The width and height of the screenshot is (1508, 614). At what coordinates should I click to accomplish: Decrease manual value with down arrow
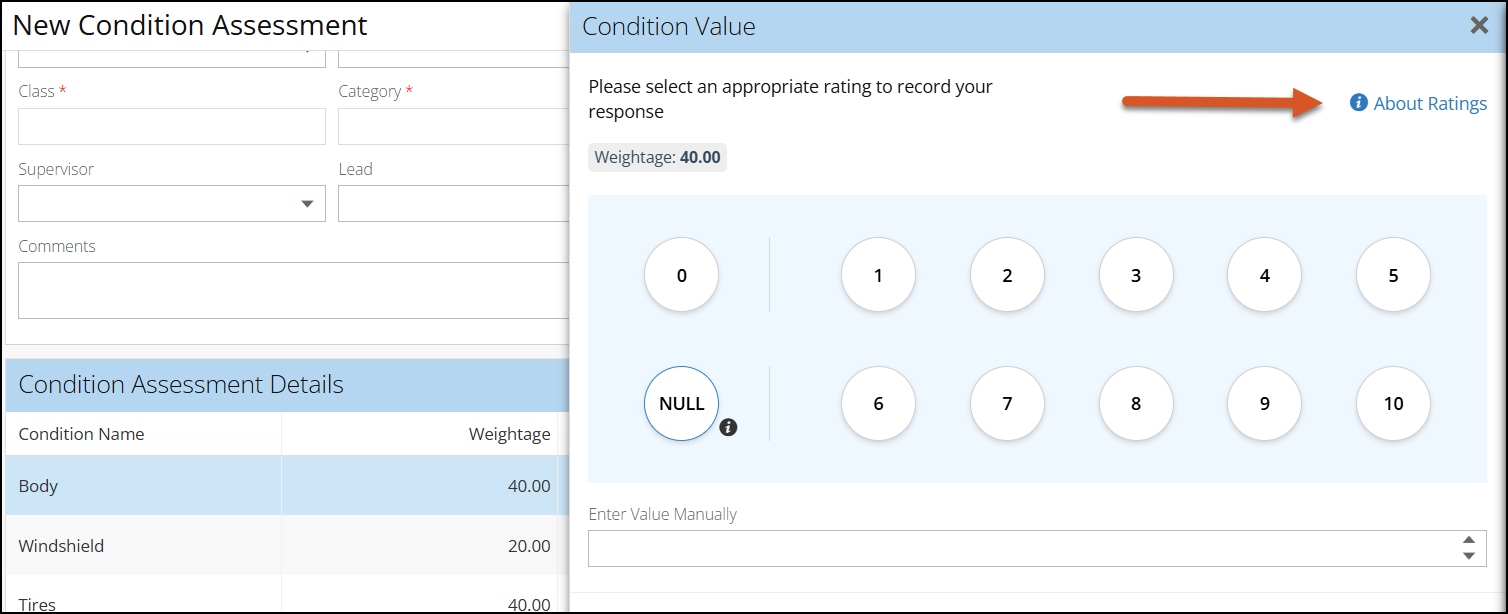coord(1468,556)
